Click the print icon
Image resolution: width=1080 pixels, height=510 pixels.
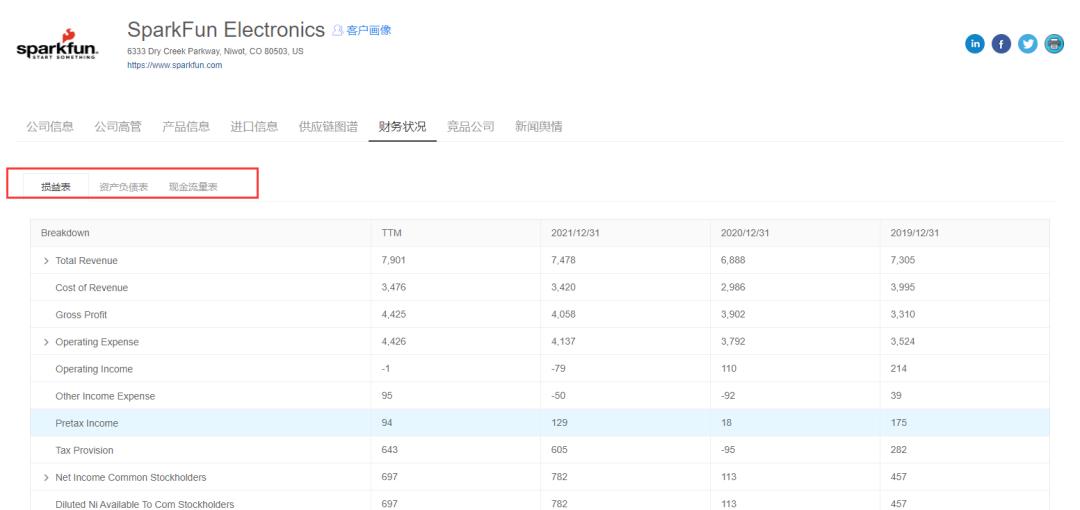1054,43
